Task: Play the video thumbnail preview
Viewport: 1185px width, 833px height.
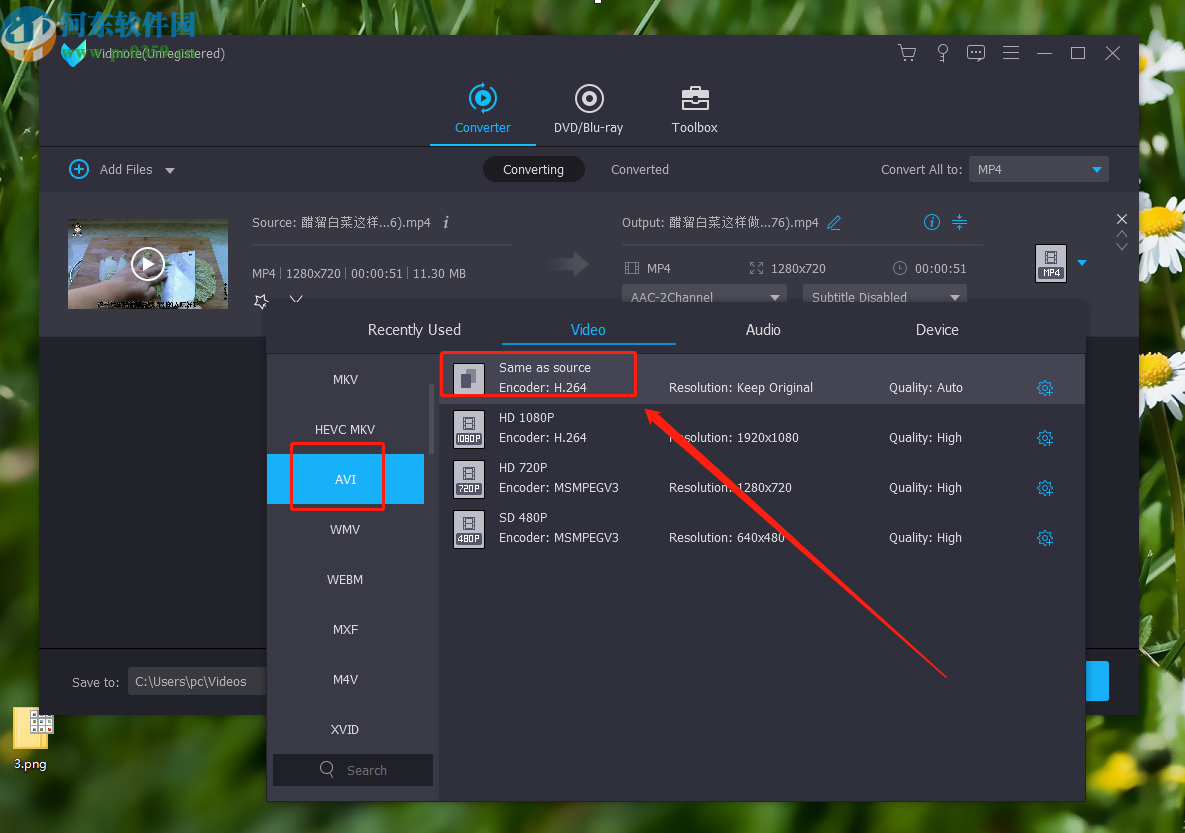Action: point(147,264)
